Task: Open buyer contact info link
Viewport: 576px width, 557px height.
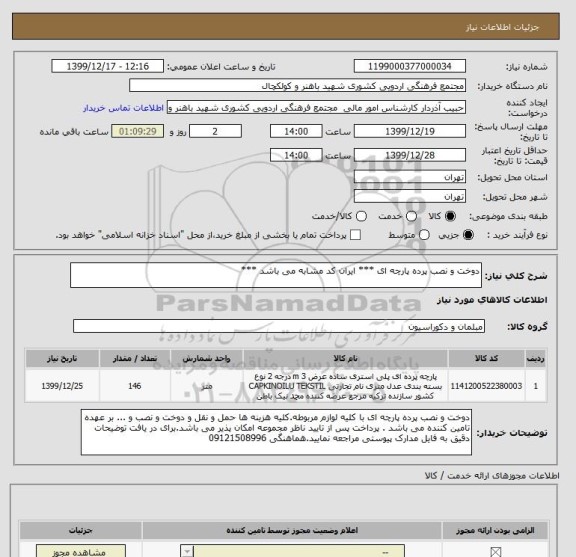Action: point(123,108)
